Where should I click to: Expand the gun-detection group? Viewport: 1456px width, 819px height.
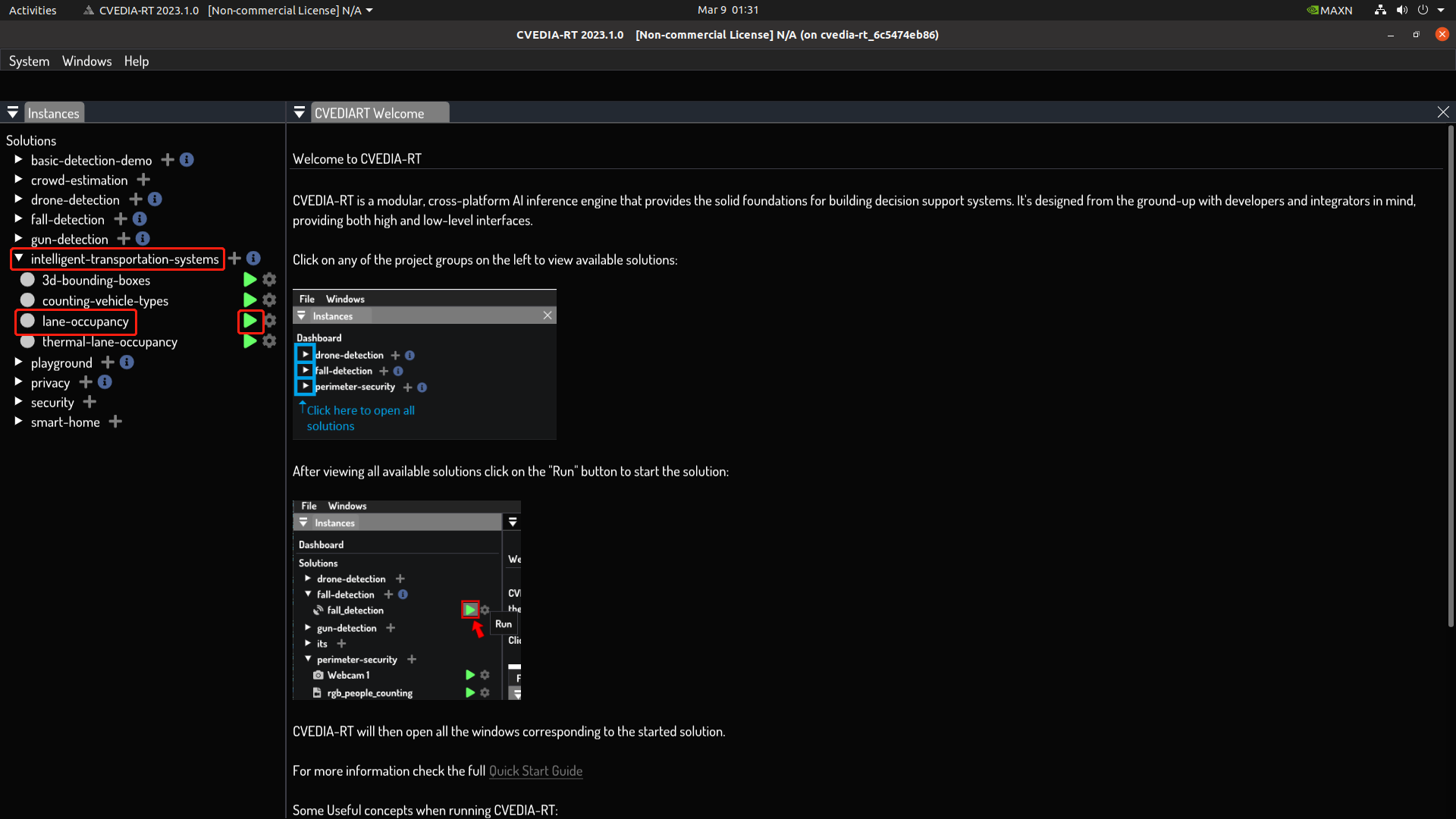pyautogui.click(x=18, y=239)
